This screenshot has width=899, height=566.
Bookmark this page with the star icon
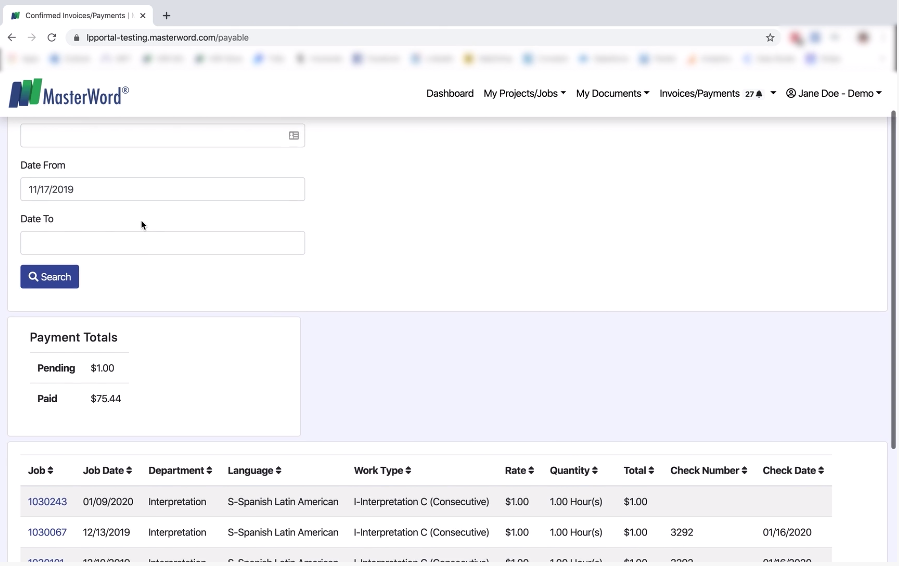point(770,38)
